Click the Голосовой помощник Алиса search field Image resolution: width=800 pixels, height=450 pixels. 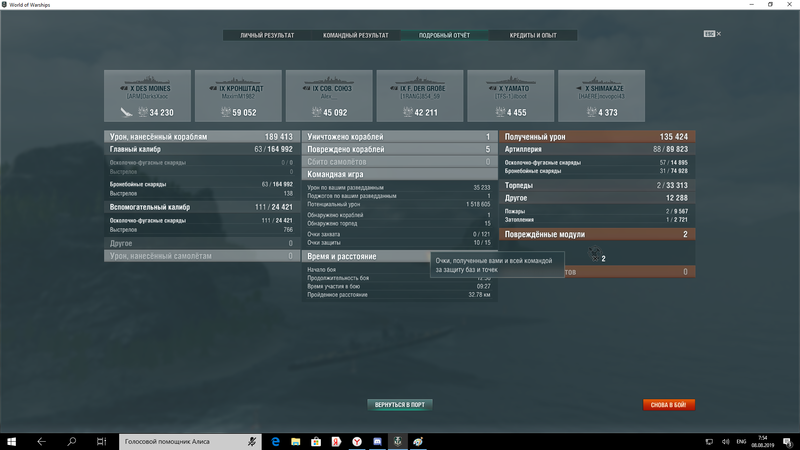(190, 441)
